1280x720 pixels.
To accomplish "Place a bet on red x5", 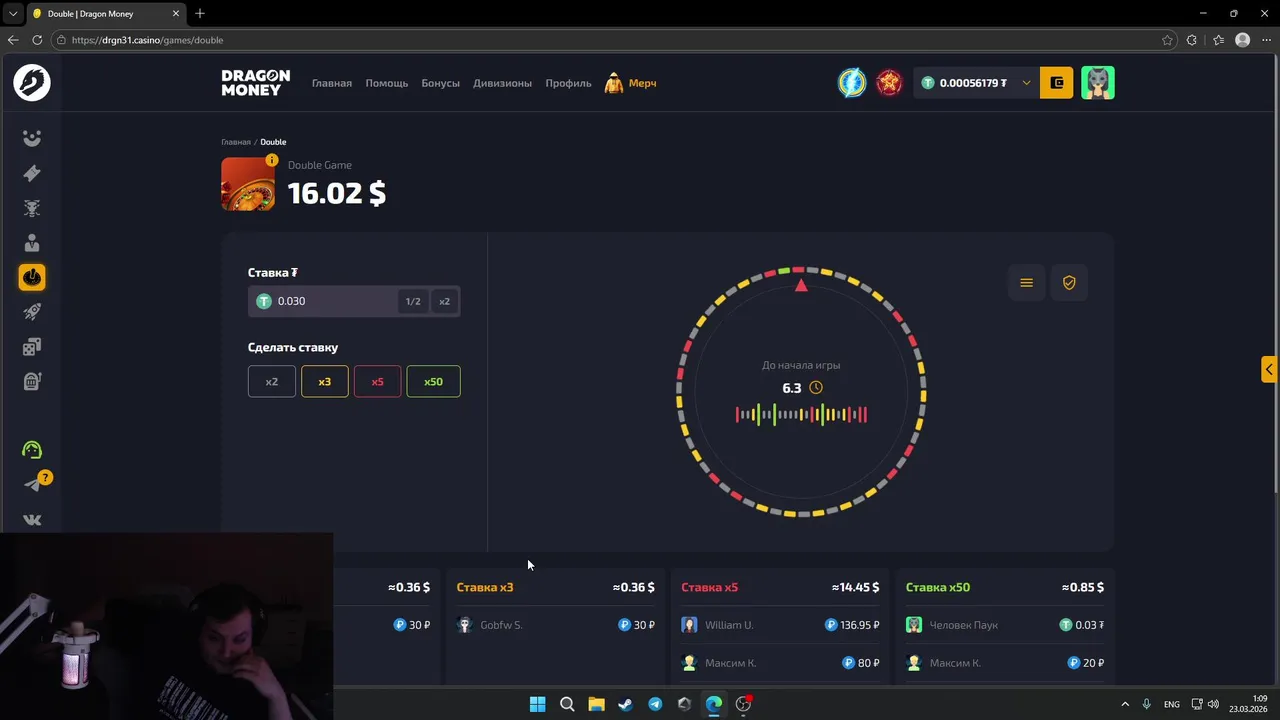I will click(x=377, y=381).
